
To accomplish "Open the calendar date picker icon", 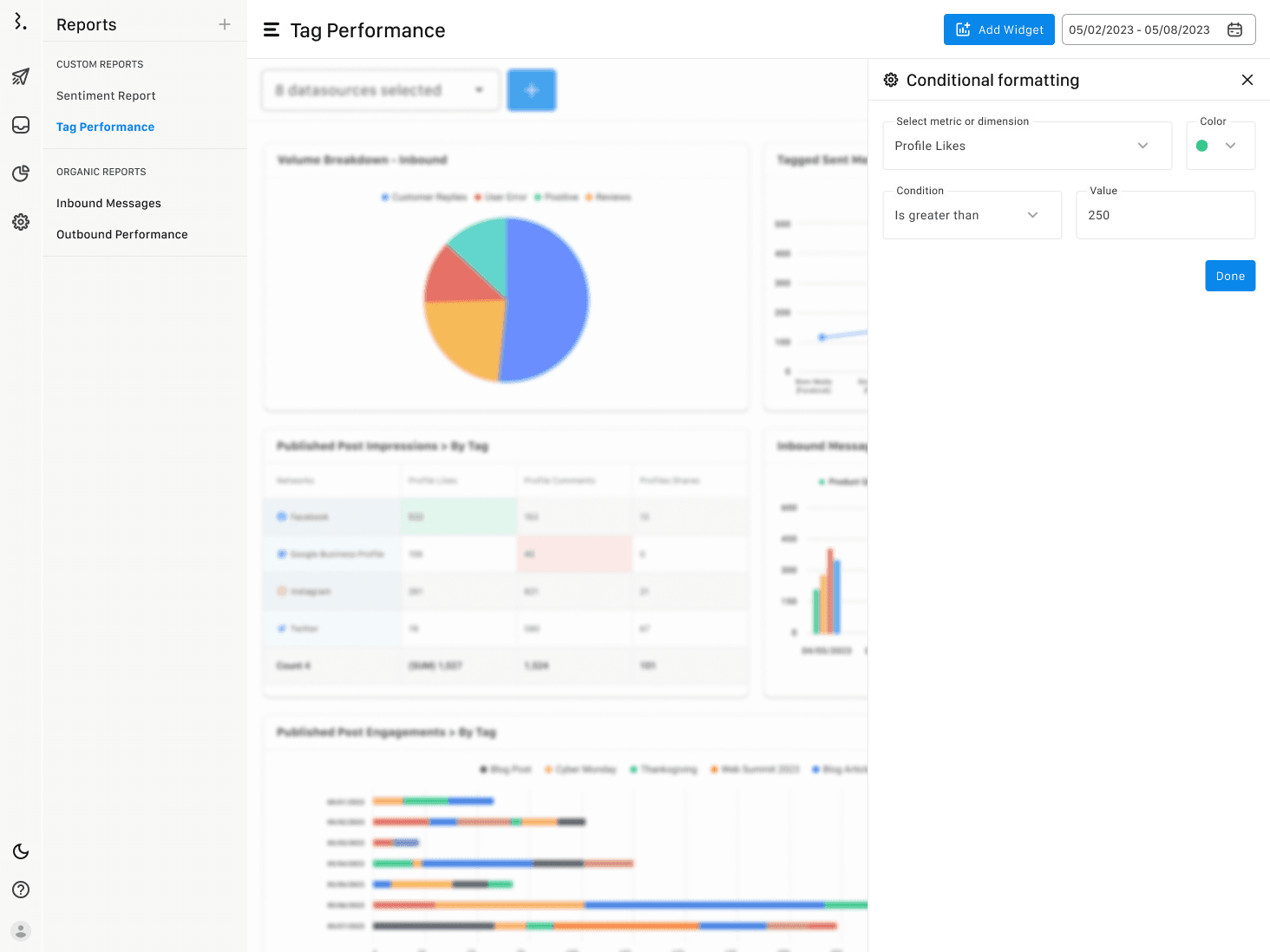I will [1234, 29].
